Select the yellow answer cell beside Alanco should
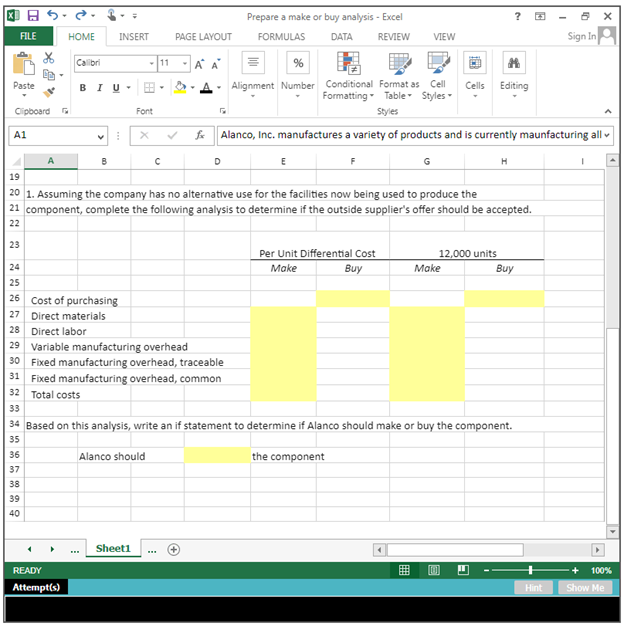This screenshot has width=624, height=626. [217, 456]
